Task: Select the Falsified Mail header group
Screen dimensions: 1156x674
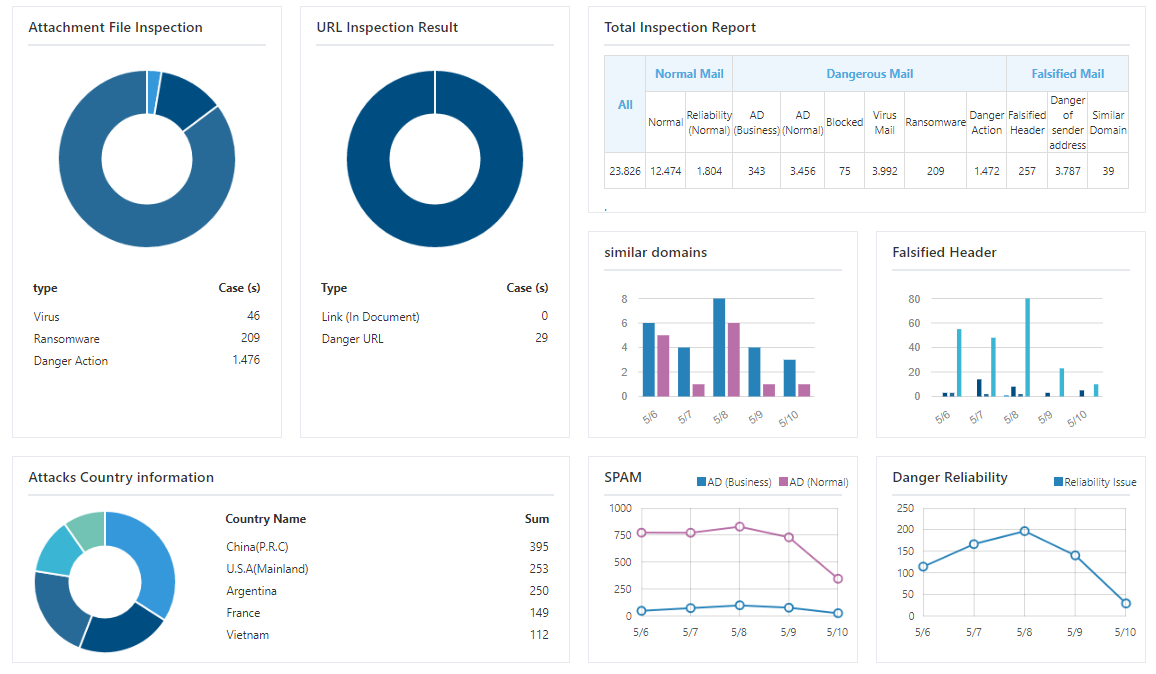Action: point(1067,74)
